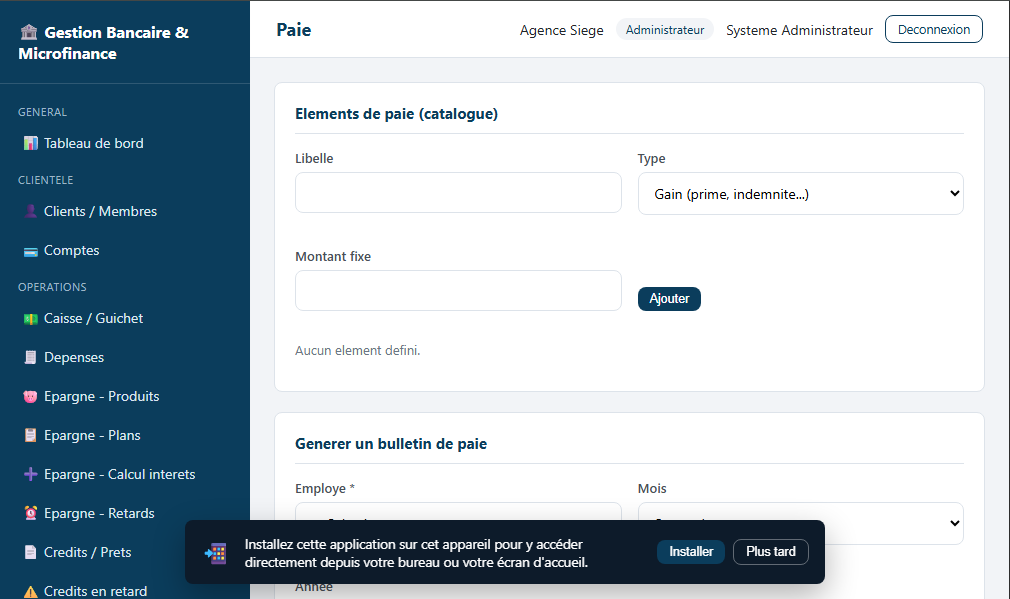Click the Agence Siege label

coord(562,30)
